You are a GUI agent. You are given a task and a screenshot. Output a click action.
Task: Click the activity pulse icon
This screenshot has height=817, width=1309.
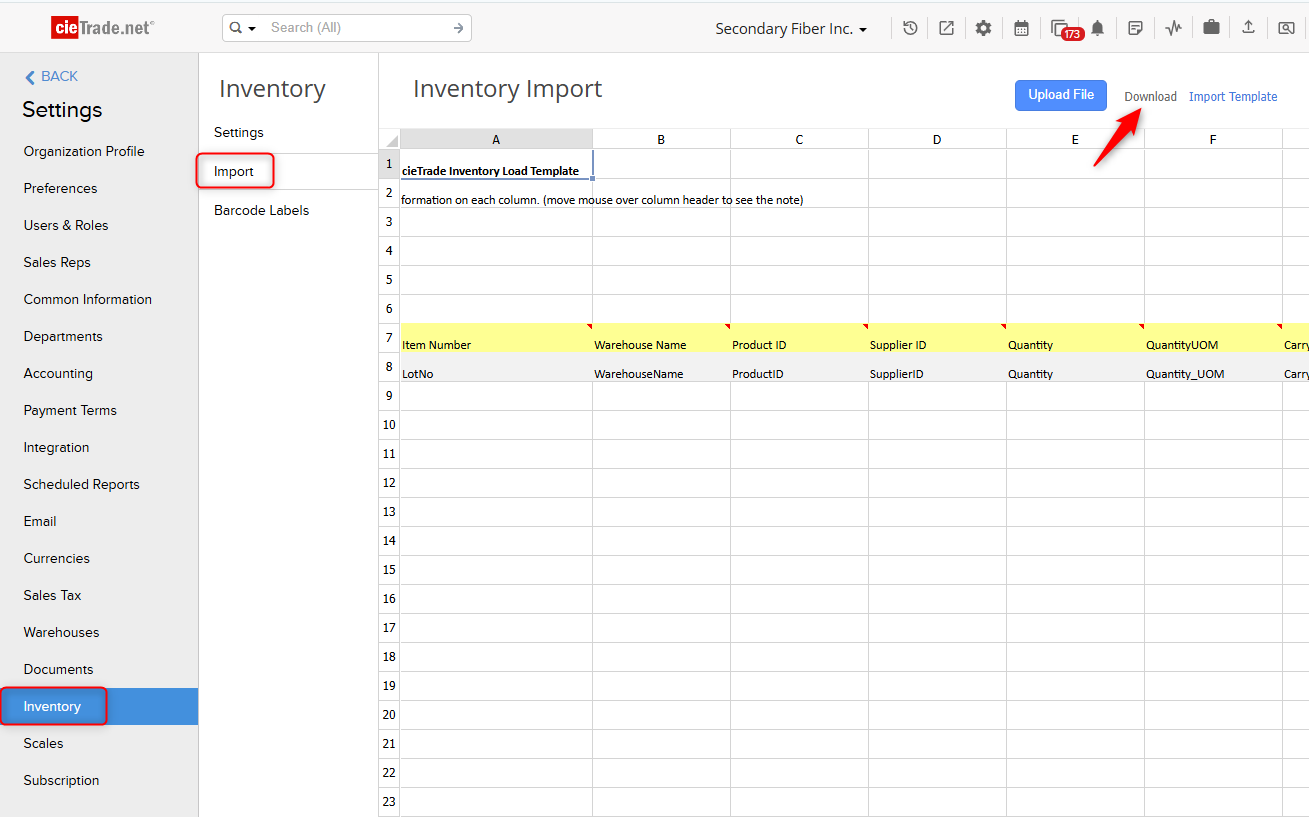click(1174, 28)
